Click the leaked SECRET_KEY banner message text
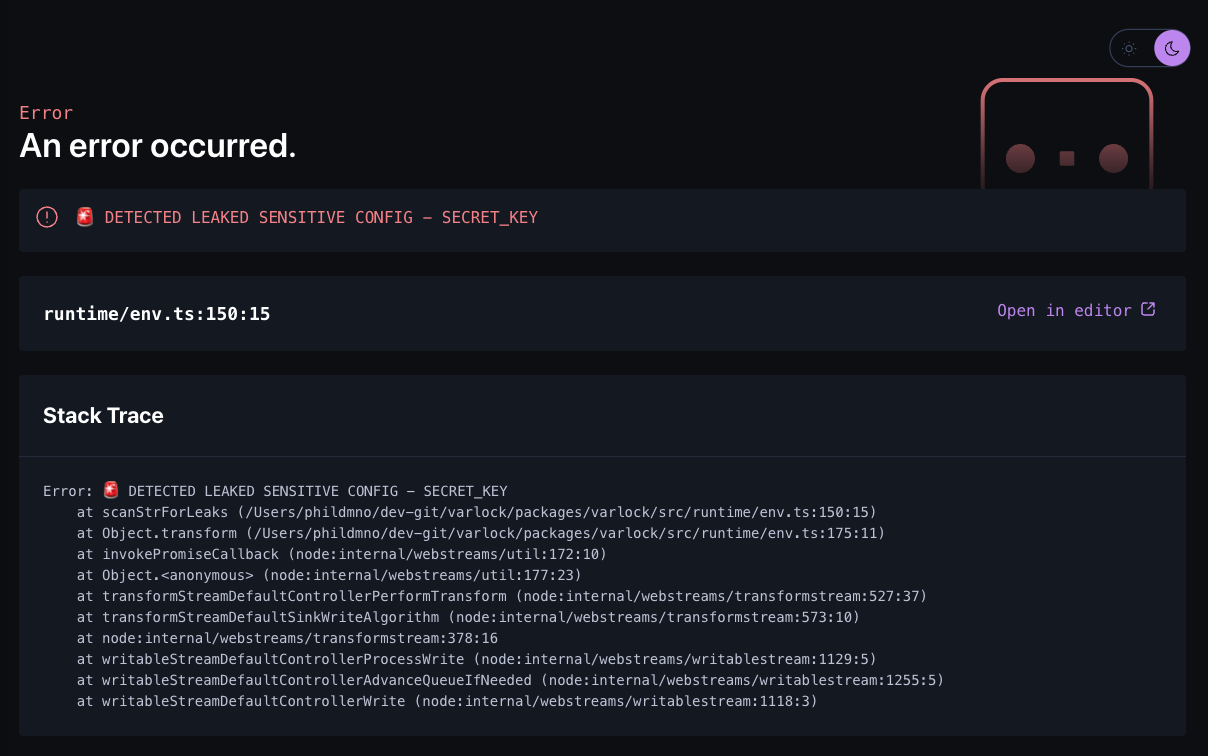 coord(321,217)
